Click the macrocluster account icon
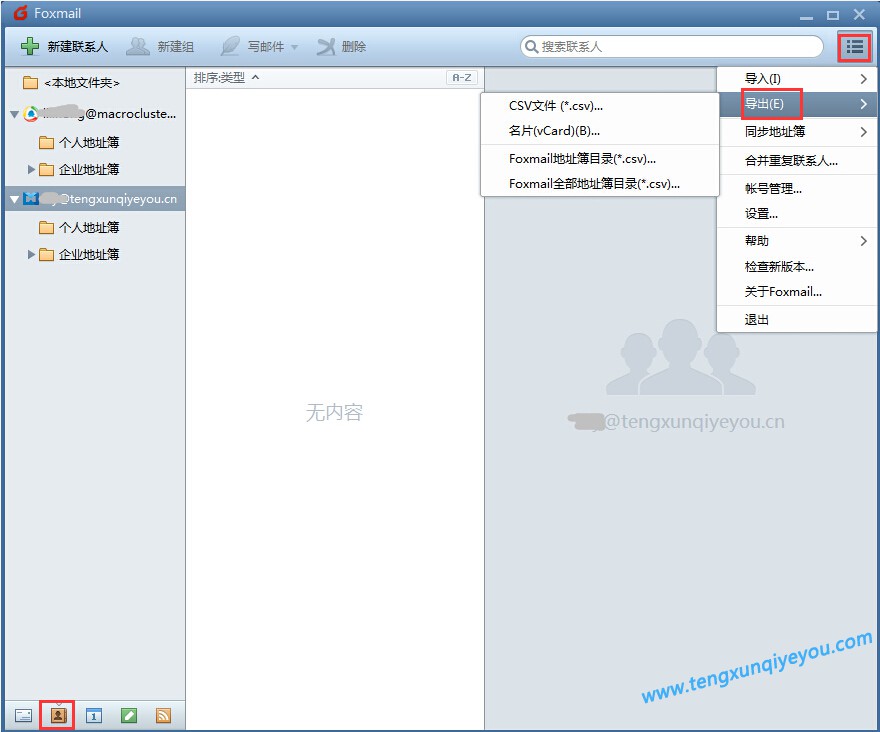This screenshot has width=880, height=732. (x=31, y=114)
